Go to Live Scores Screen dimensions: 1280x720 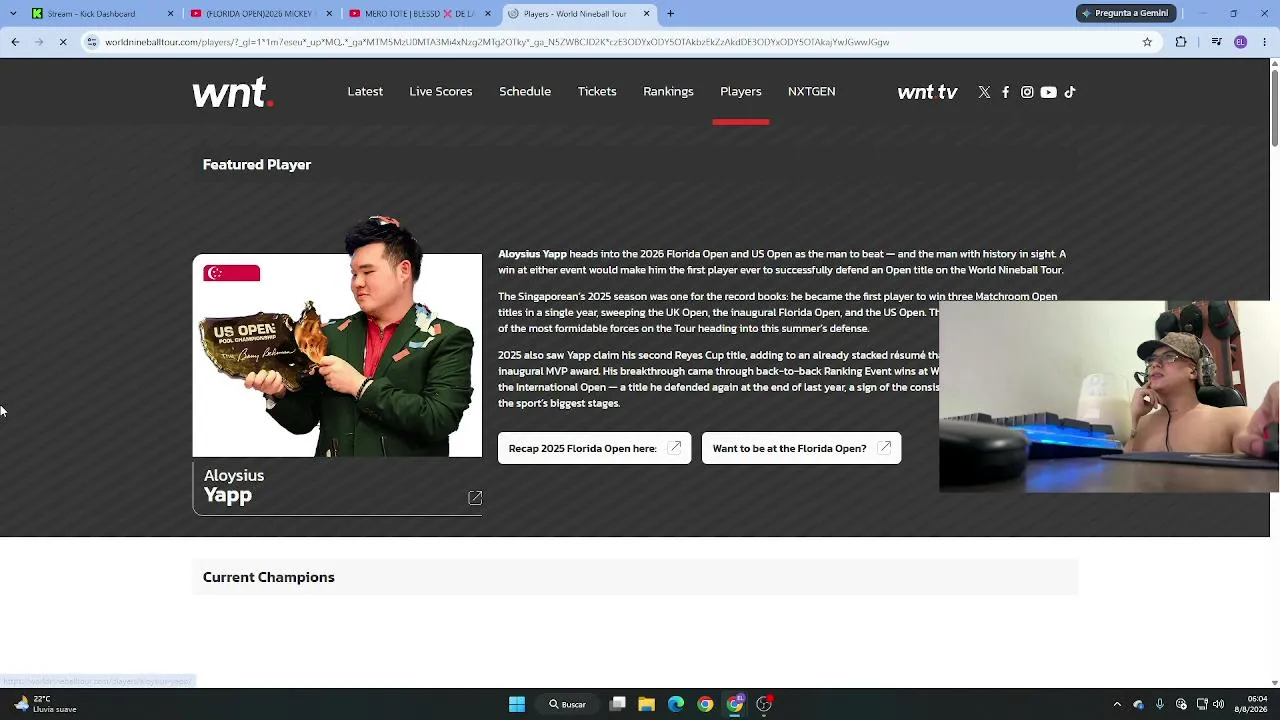440,91
